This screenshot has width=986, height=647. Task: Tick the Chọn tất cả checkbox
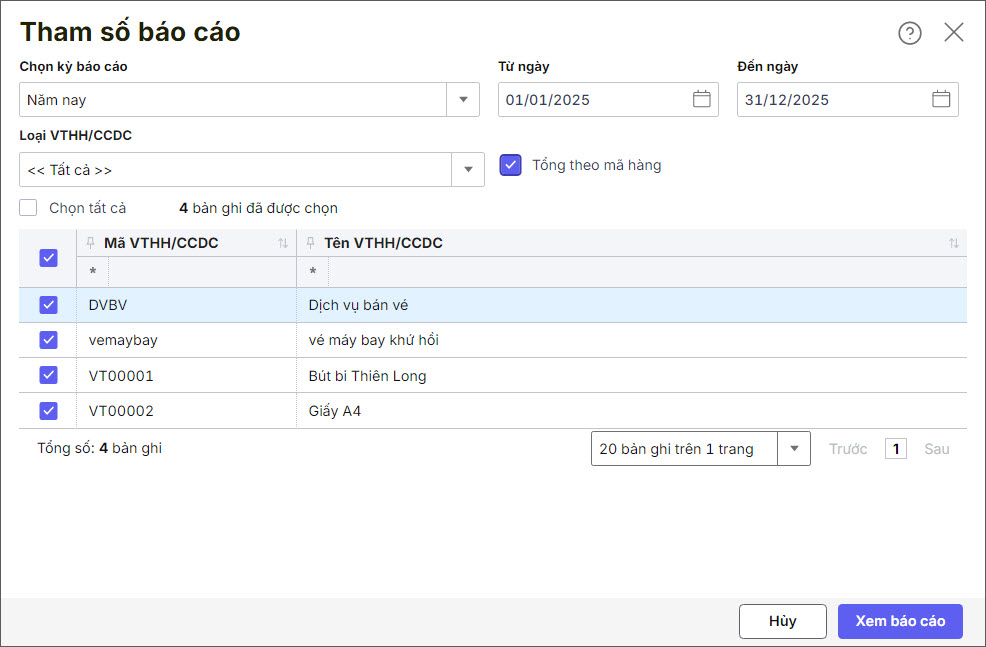click(29, 208)
